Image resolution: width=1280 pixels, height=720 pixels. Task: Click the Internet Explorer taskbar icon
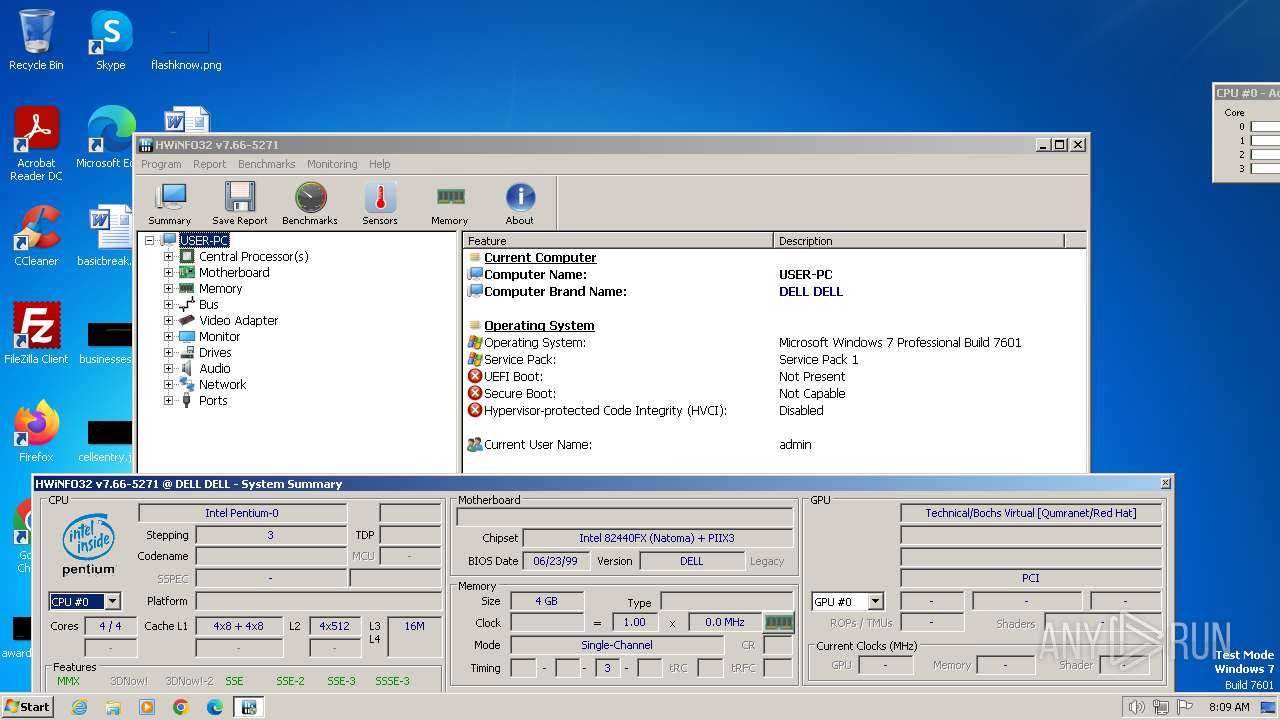click(x=80, y=707)
